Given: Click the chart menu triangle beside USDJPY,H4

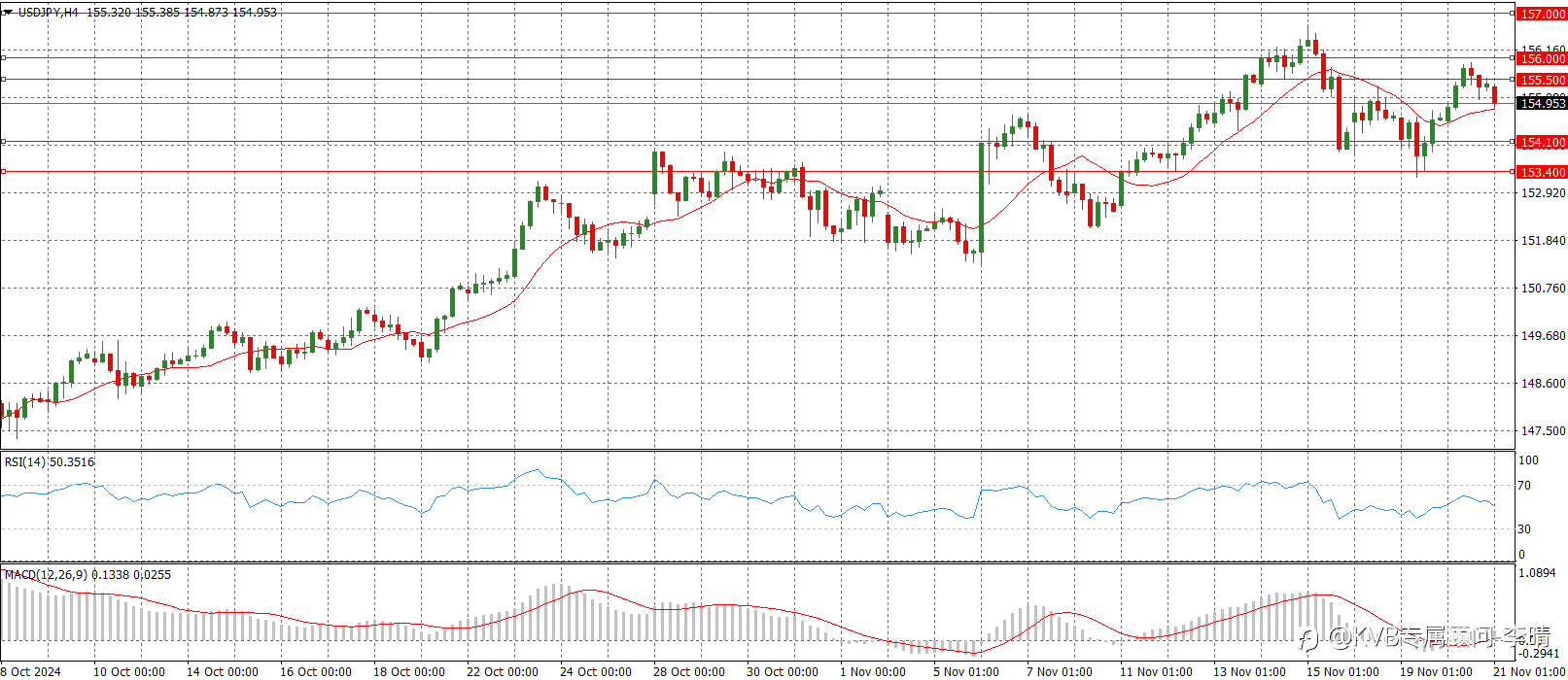Looking at the screenshot, I should pos(8,13).
